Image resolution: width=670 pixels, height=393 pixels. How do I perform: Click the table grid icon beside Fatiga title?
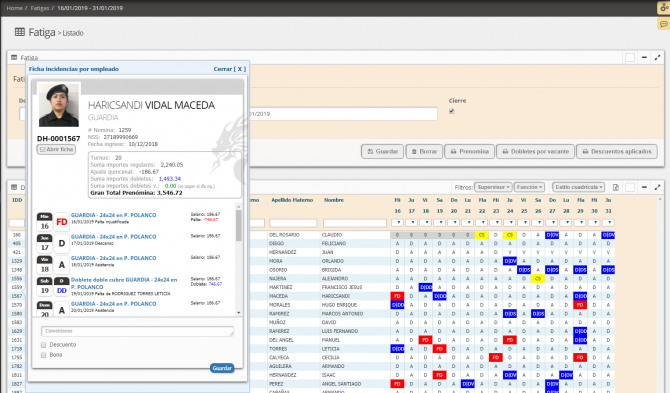[20, 32]
